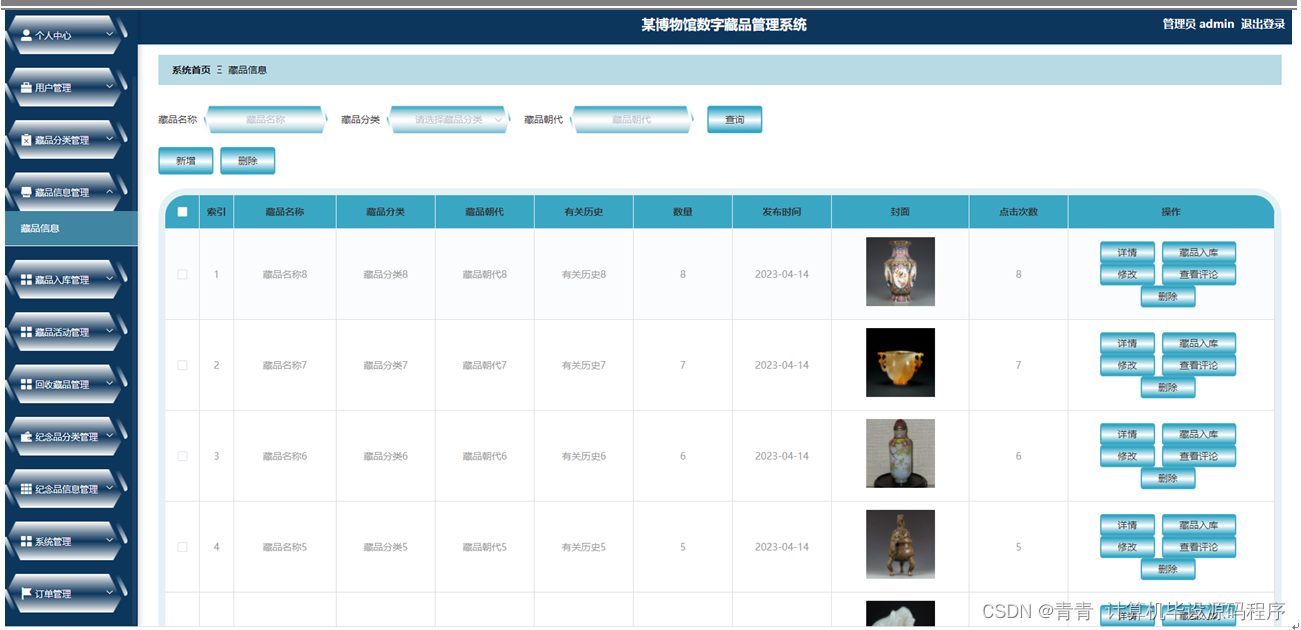Screen dimensions: 1301x630
Task: Click the 回收藏品管理 recycle icon
Action: pyautogui.click(x=27, y=383)
